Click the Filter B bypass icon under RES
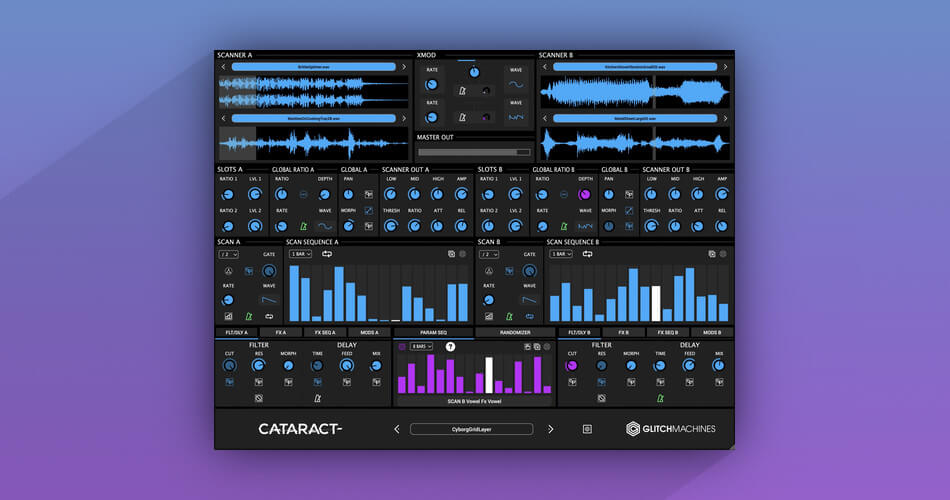The height and width of the screenshot is (500, 950). pos(602,398)
